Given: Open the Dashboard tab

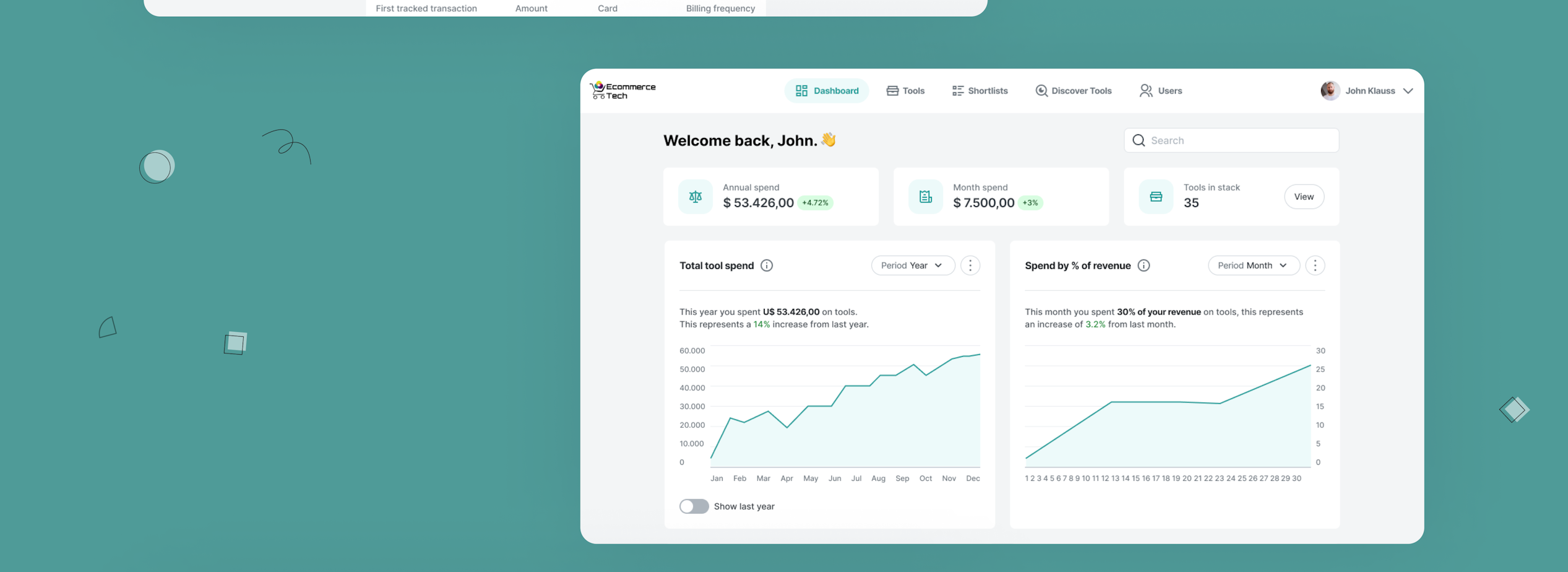Looking at the screenshot, I should point(827,91).
